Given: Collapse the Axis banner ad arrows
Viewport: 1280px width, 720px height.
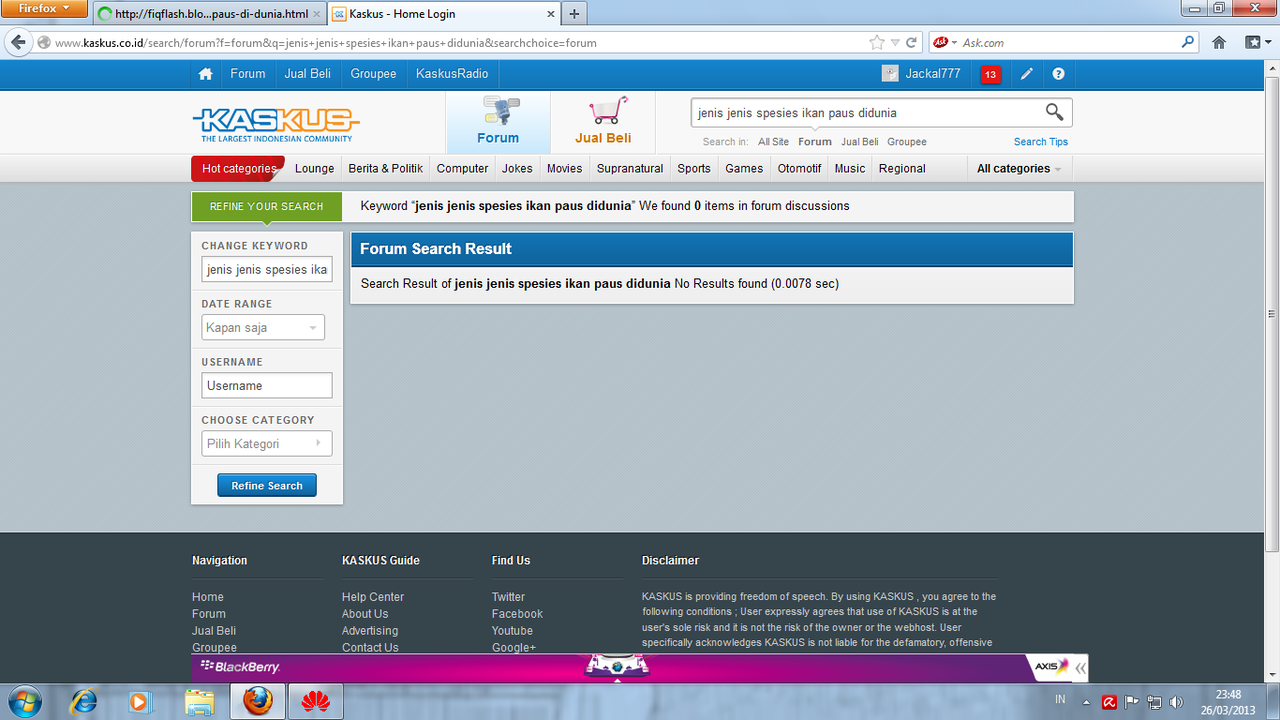Looking at the screenshot, I should click(x=1080, y=667).
